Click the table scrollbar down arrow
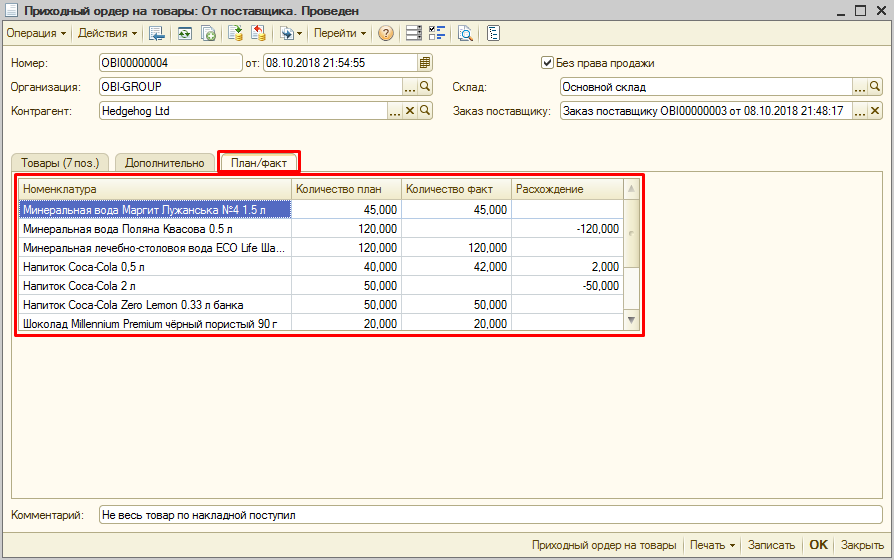 (x=631, y=320)
